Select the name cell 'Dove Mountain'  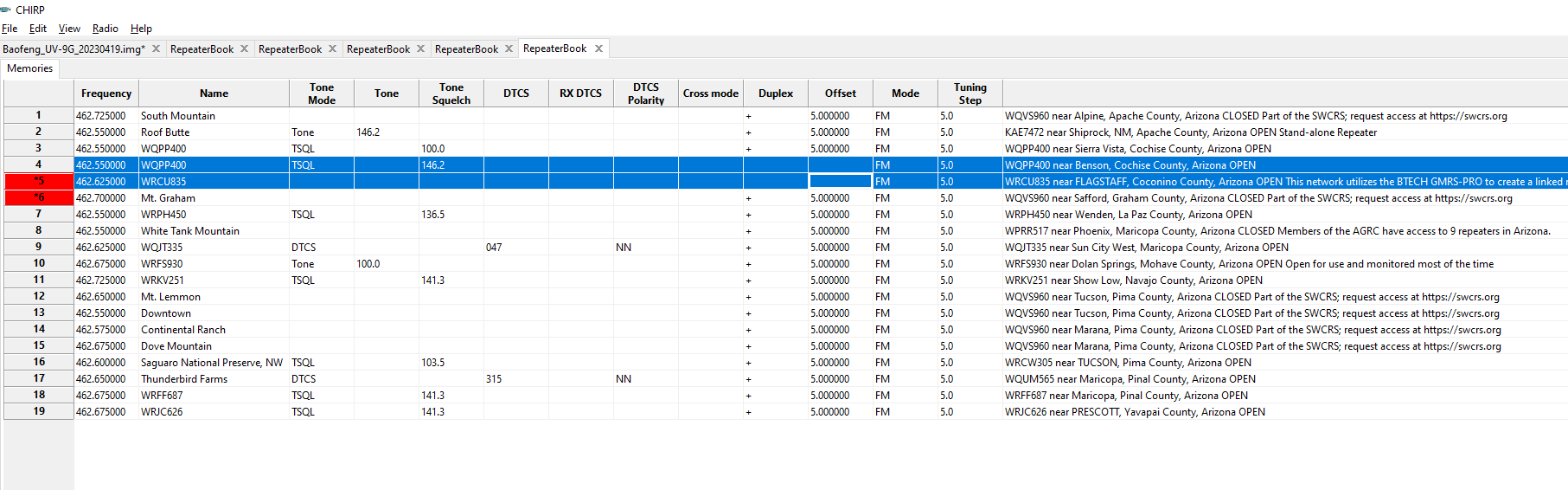214,345
